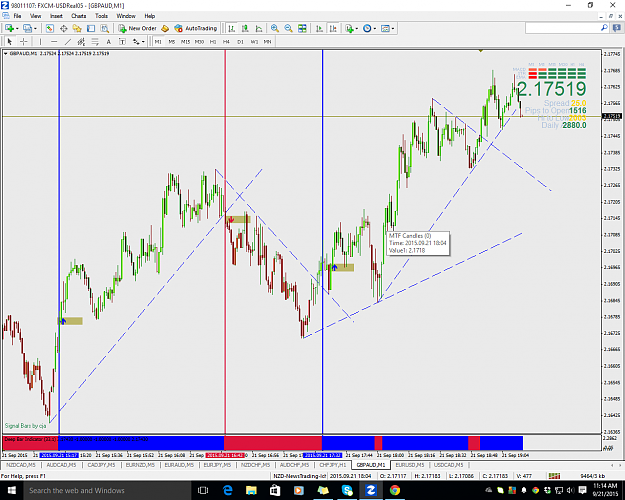Switch to H4 timeframe

(226, 41)
